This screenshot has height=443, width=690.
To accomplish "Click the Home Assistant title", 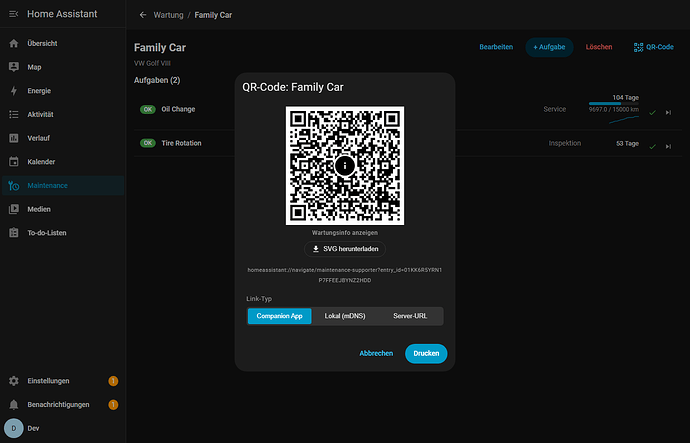I will (x=62, y=14).
